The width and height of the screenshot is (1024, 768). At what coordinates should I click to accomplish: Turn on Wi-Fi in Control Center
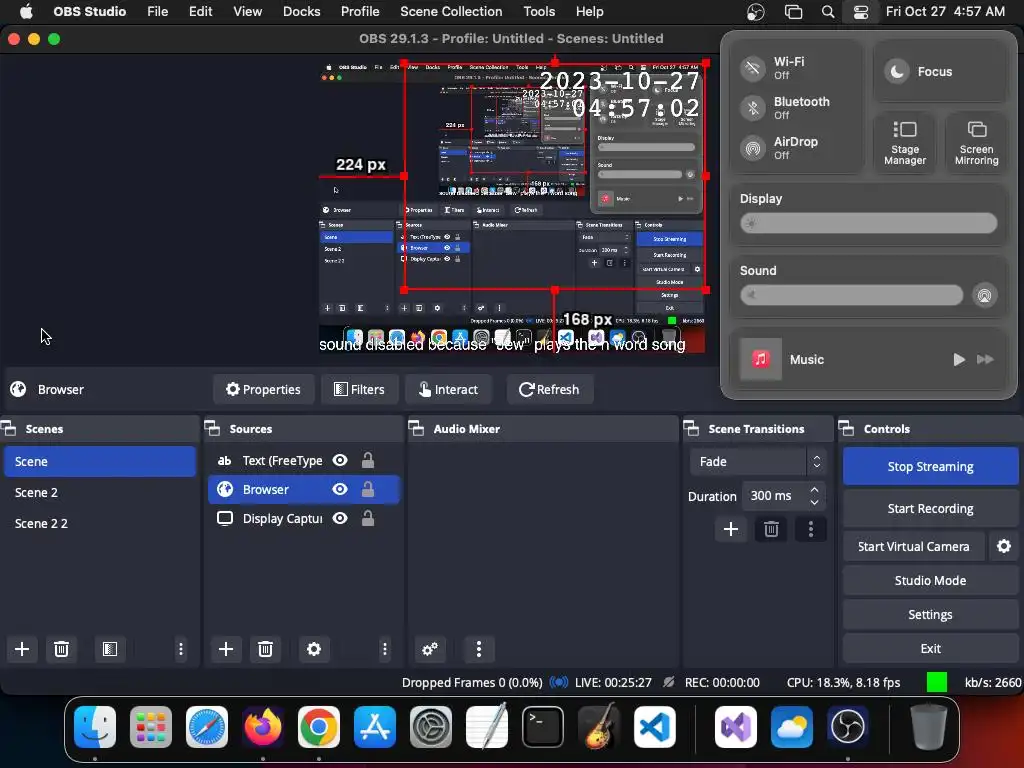point(753,68)
